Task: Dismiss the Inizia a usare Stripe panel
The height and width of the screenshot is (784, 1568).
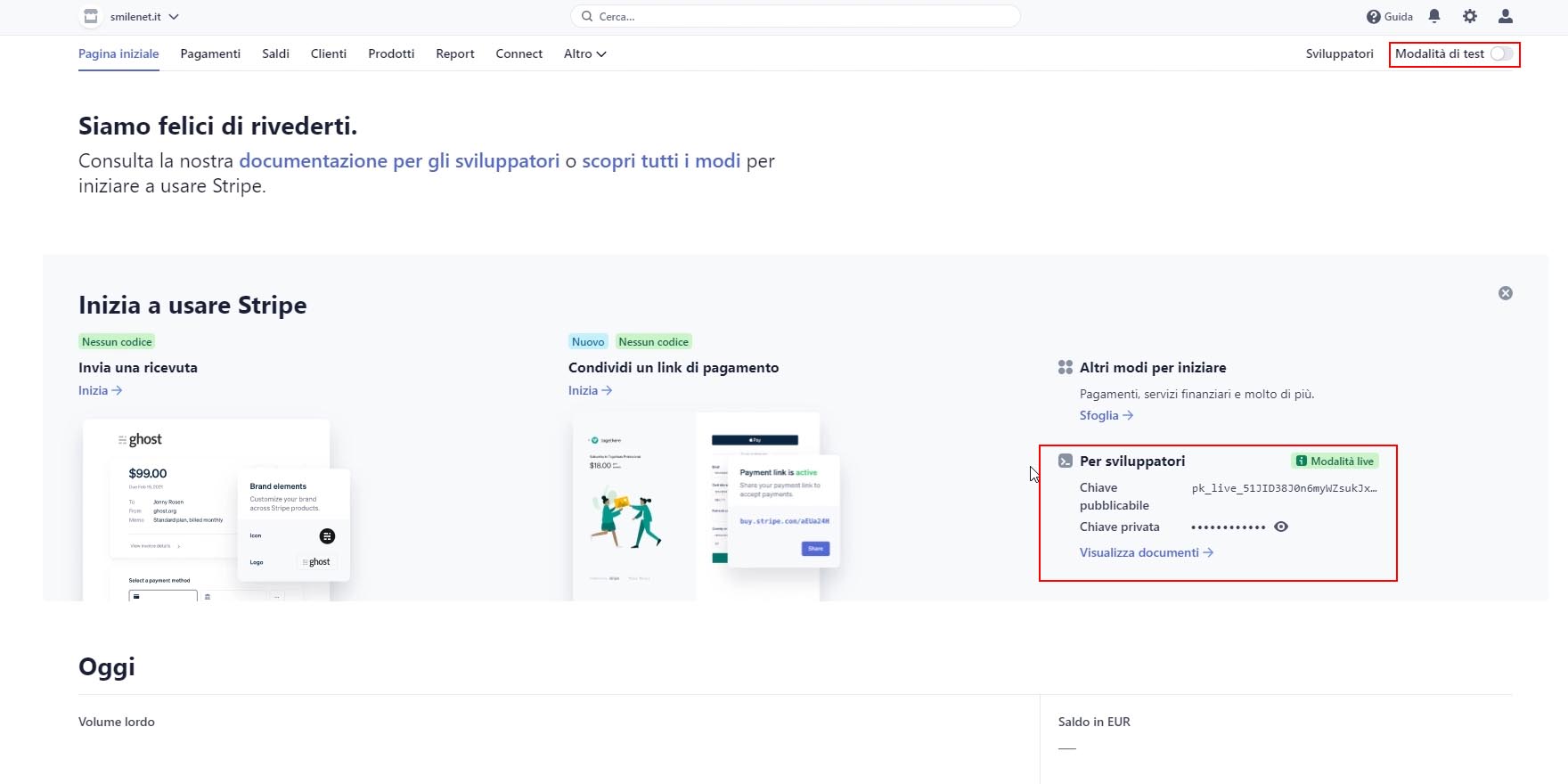Action: [1506, 293]
